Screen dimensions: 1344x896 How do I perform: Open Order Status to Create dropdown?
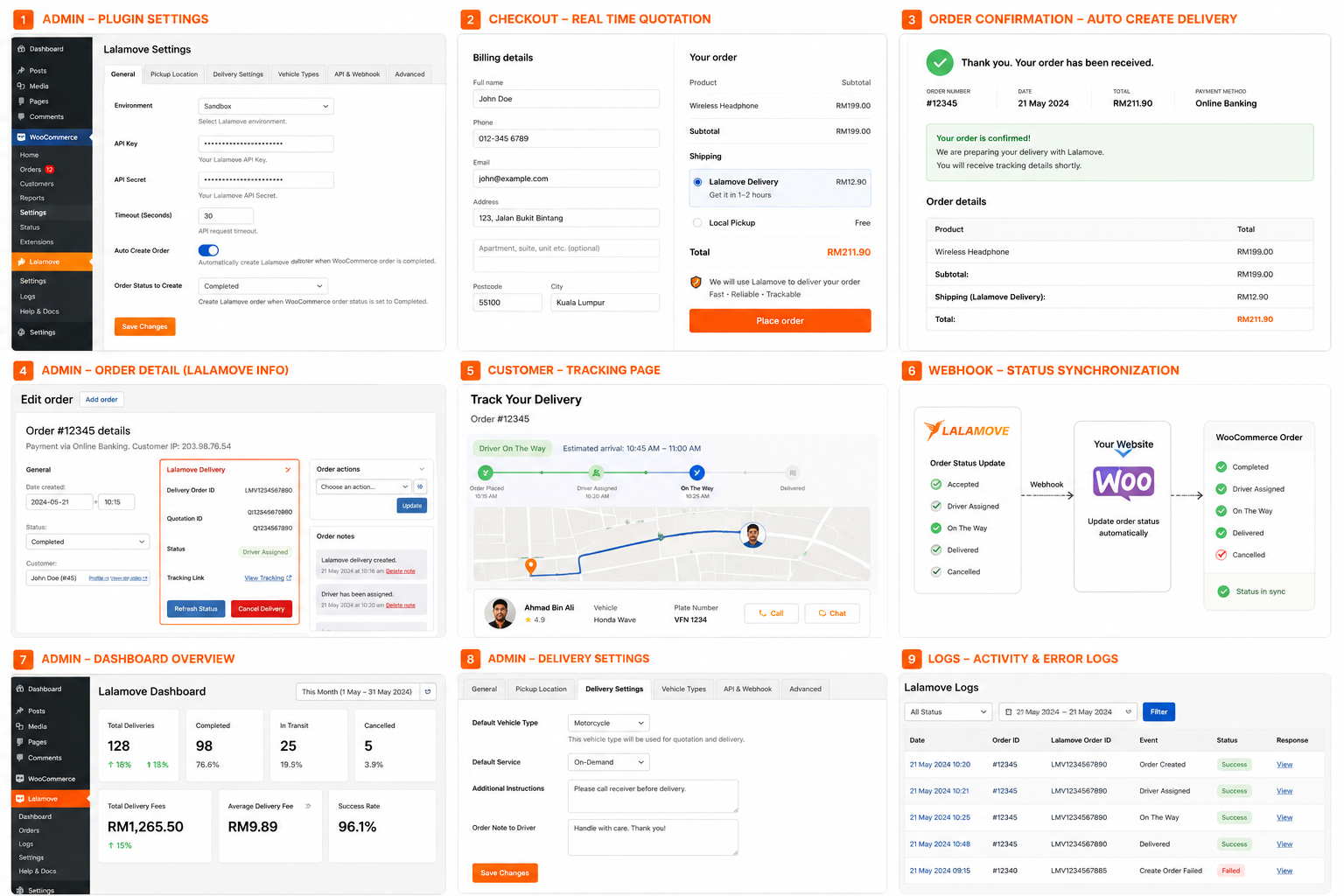click(262, 286)
